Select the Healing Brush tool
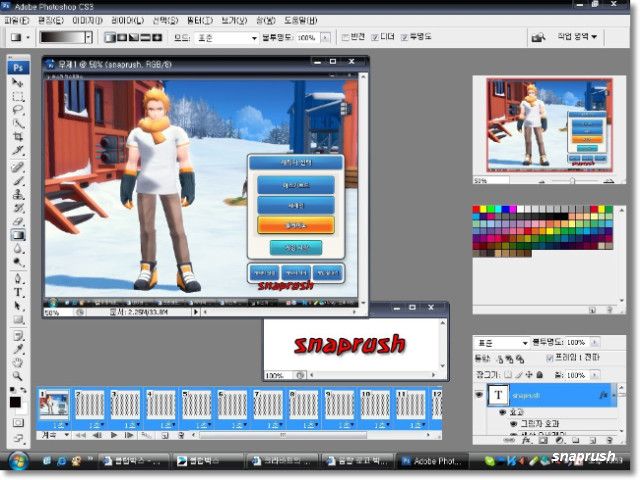The image size is (640, 480). (18, 167)
